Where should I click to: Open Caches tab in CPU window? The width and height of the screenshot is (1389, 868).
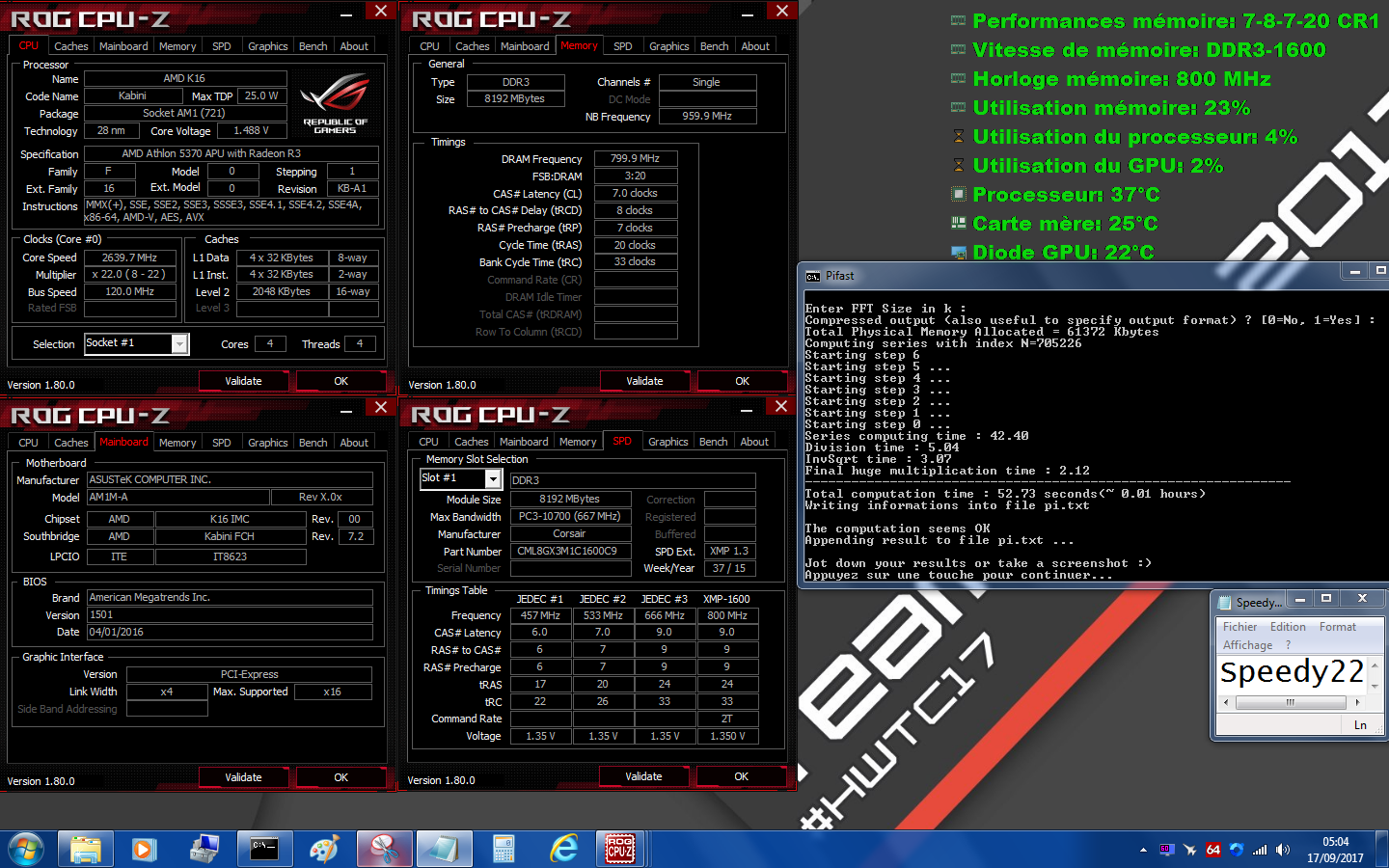pos(70,46)
